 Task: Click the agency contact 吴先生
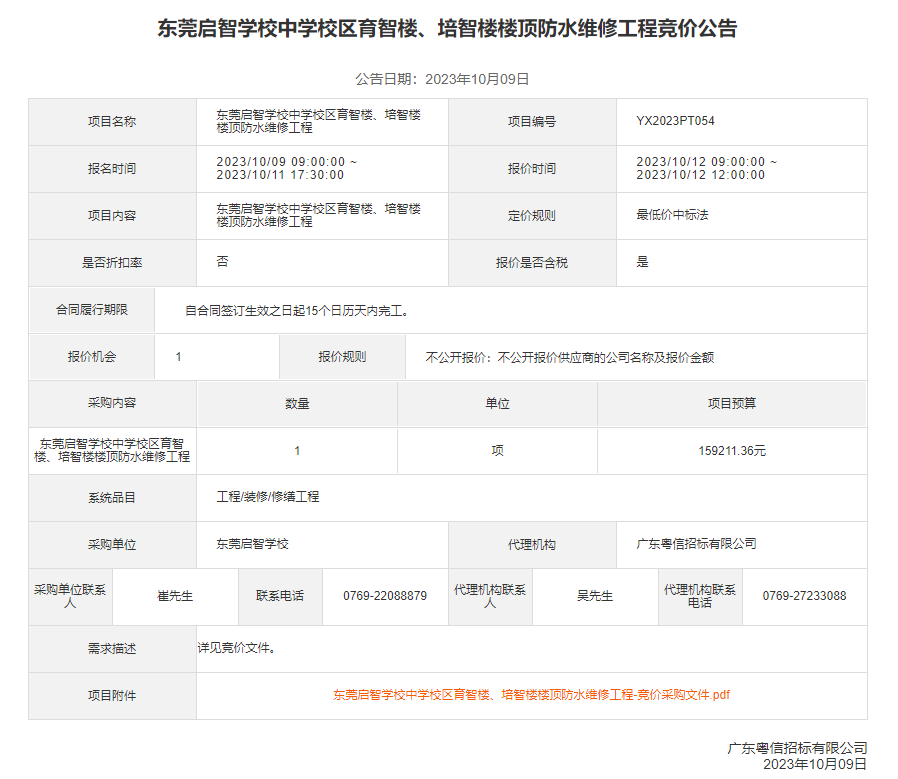click(x=595, y=596)
